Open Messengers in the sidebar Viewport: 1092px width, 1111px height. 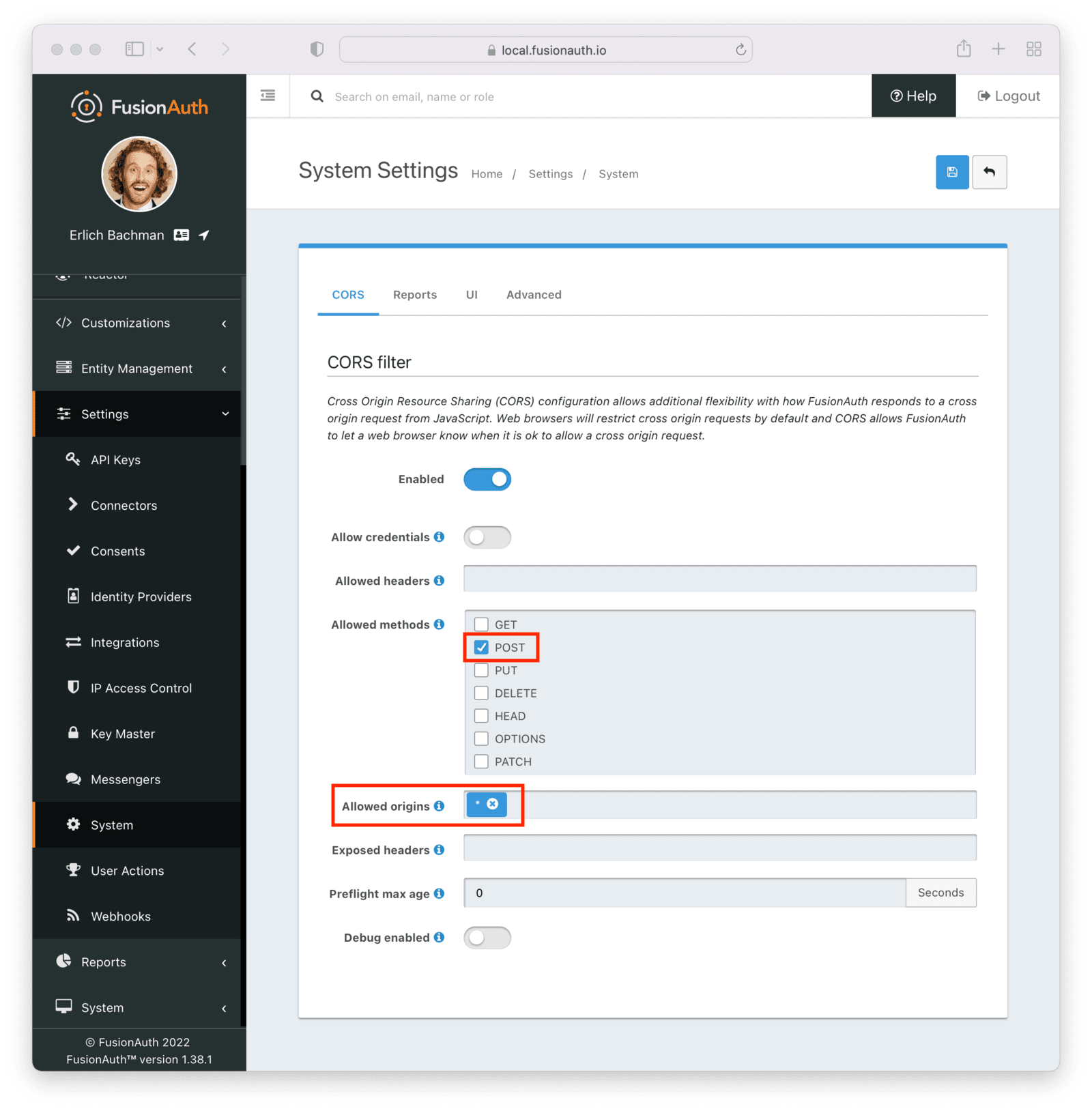coord(136,779)
